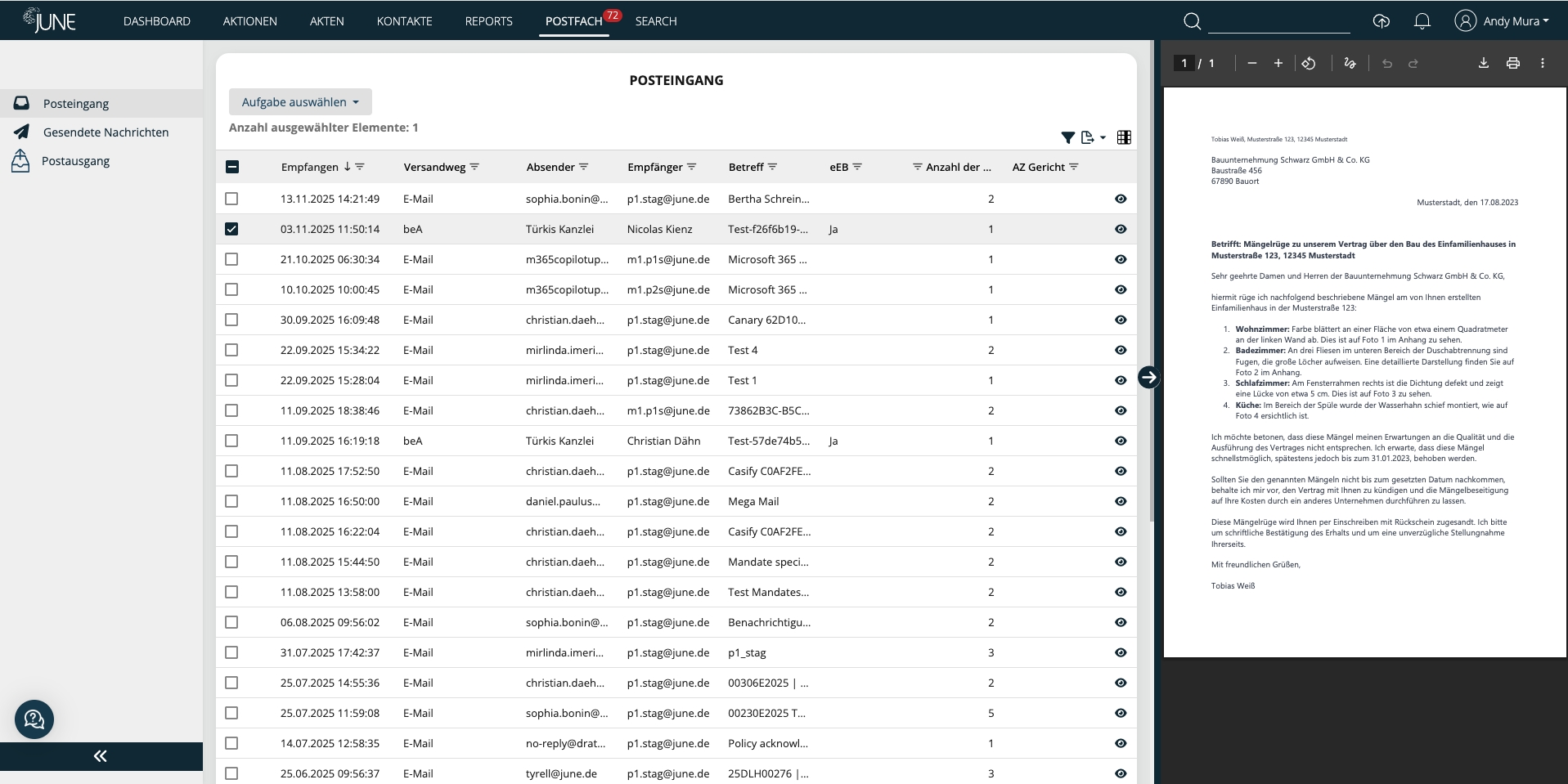
Task: Click the filter funnel above the table
Action: click(1067, 137)
